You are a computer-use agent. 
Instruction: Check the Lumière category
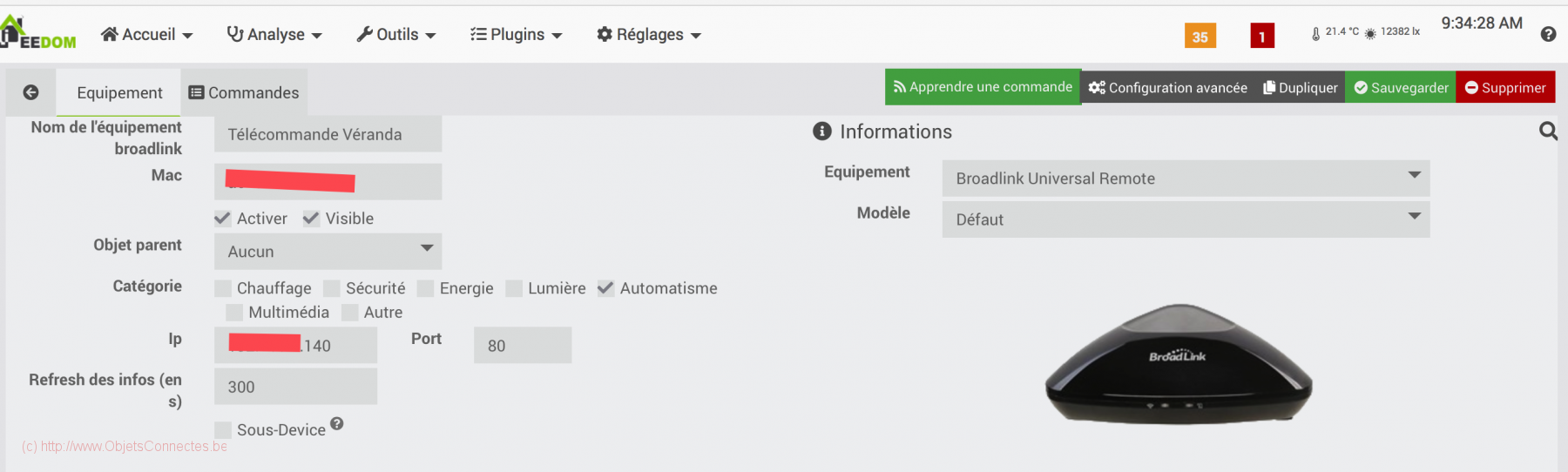[514, 288]
